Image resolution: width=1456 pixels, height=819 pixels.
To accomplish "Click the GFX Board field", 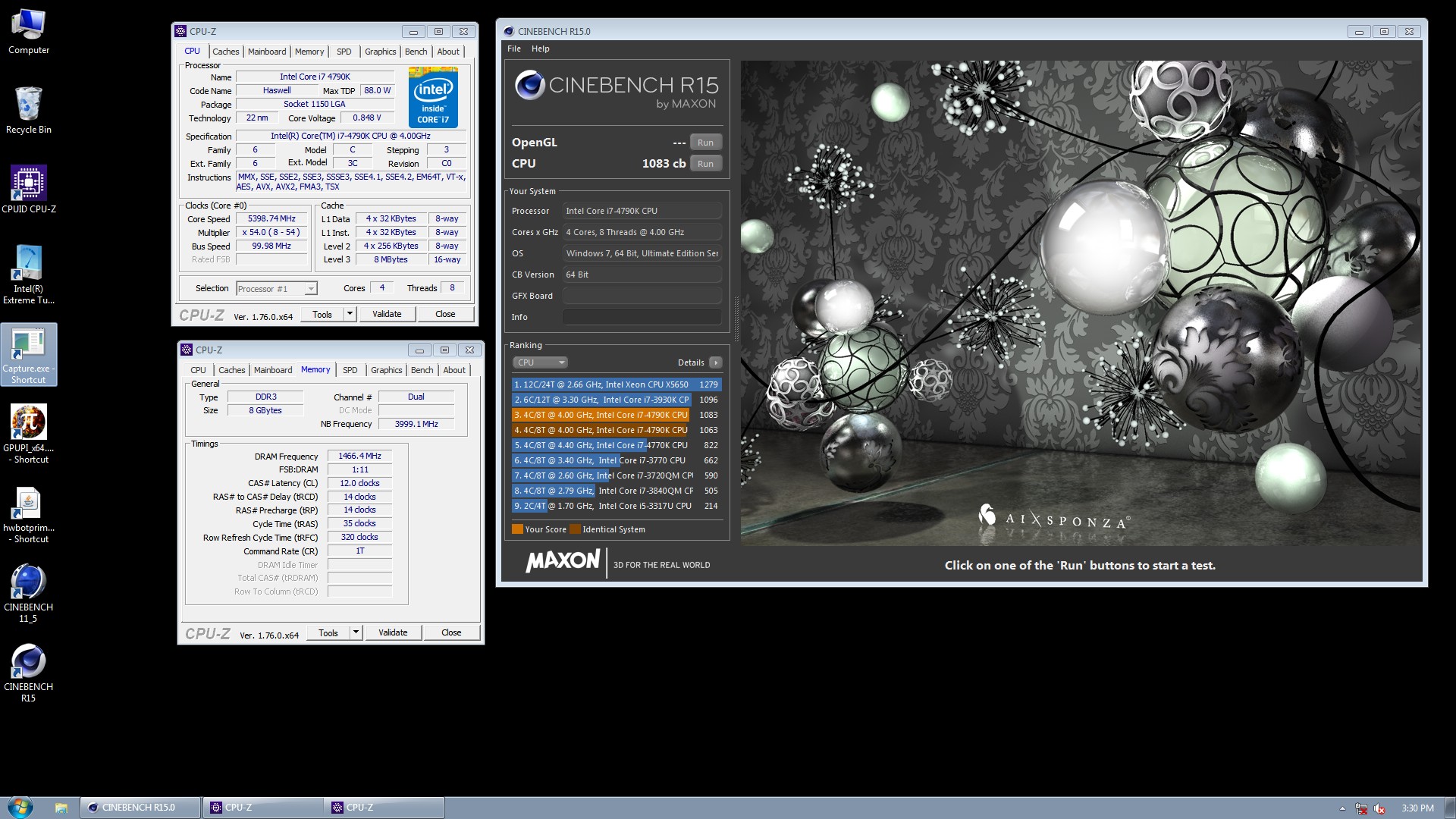I will (x=642, y=296).
